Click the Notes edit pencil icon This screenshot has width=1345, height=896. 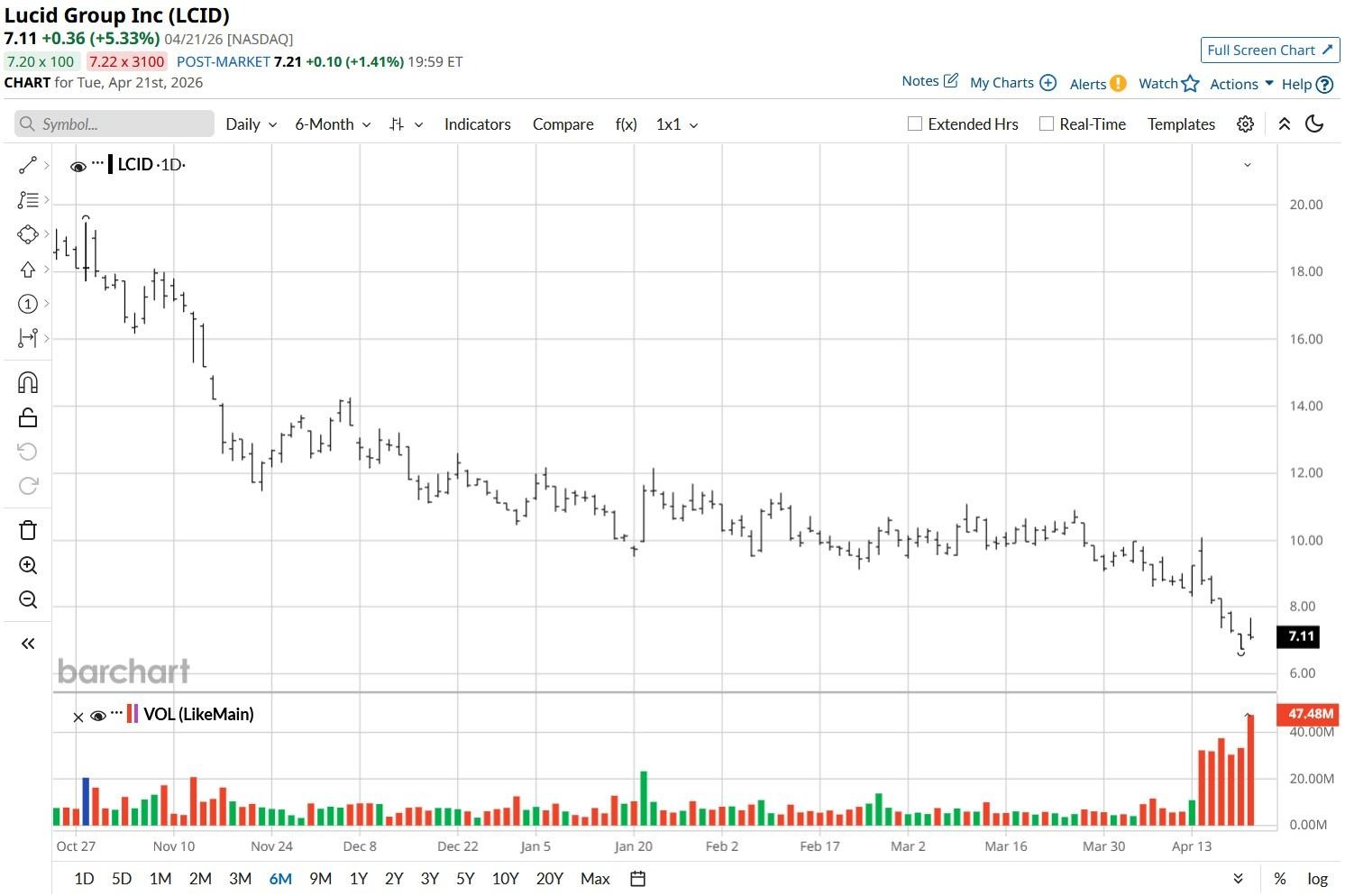point(950,81)
